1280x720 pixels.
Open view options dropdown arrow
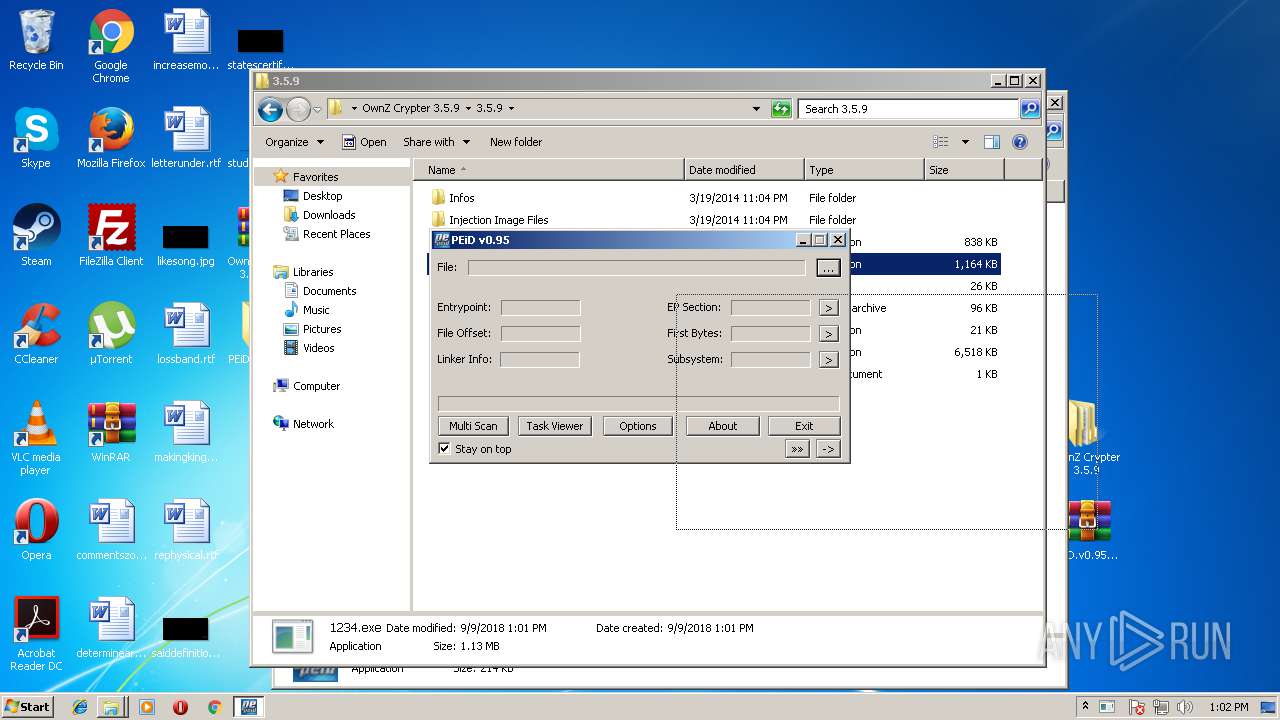click(965, 142)
